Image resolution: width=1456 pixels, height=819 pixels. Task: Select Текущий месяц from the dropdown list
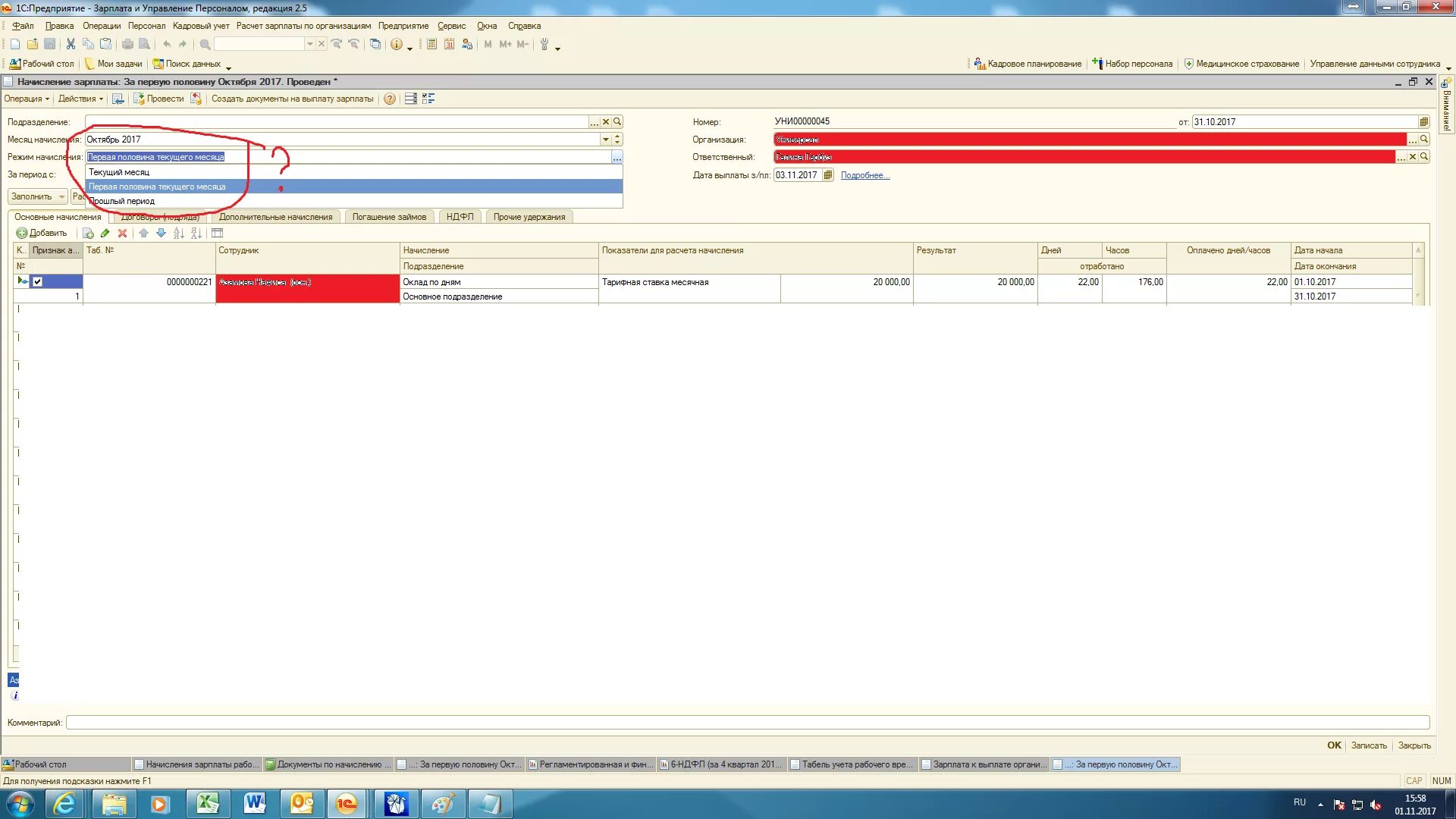pyautogui.click(x=119, y=173)
